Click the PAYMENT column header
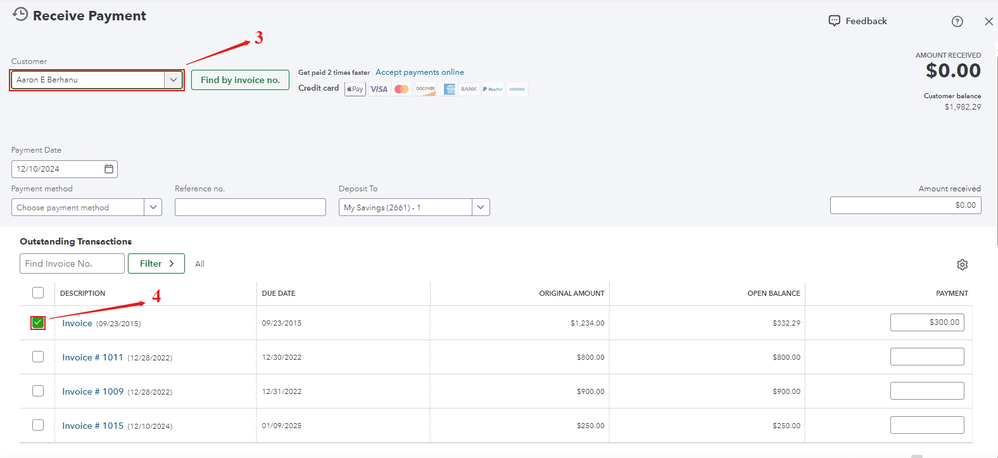Viewport: 998px width, 458px height. click(x=952, y=293)
